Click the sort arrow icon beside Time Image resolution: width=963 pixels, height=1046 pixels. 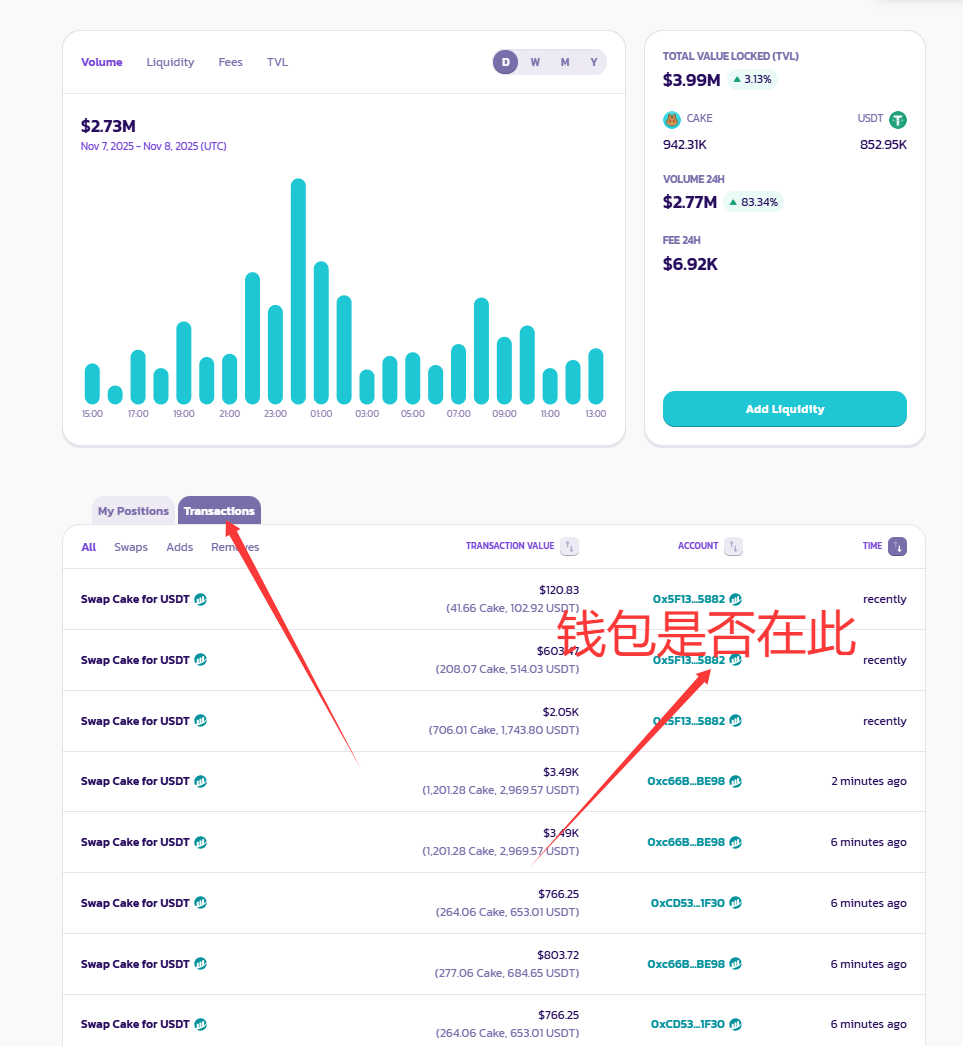(x=897, y=546)
